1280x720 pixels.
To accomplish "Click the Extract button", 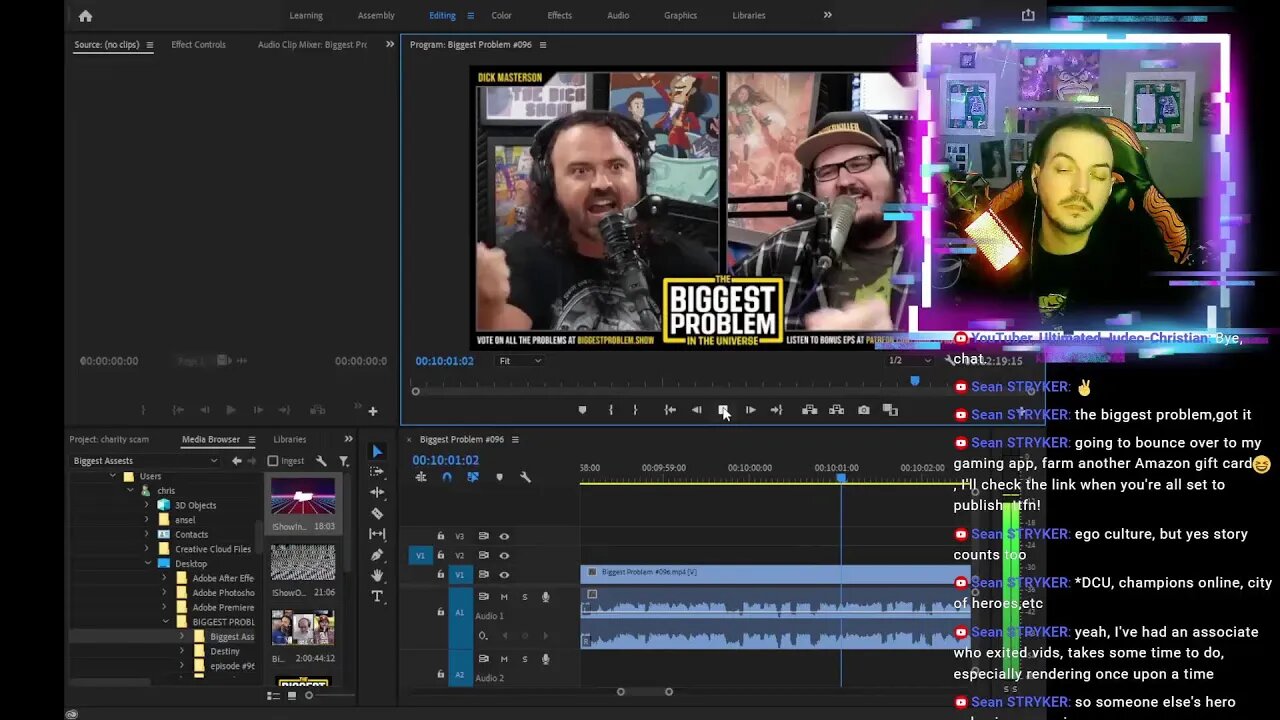I will [836, 410].
